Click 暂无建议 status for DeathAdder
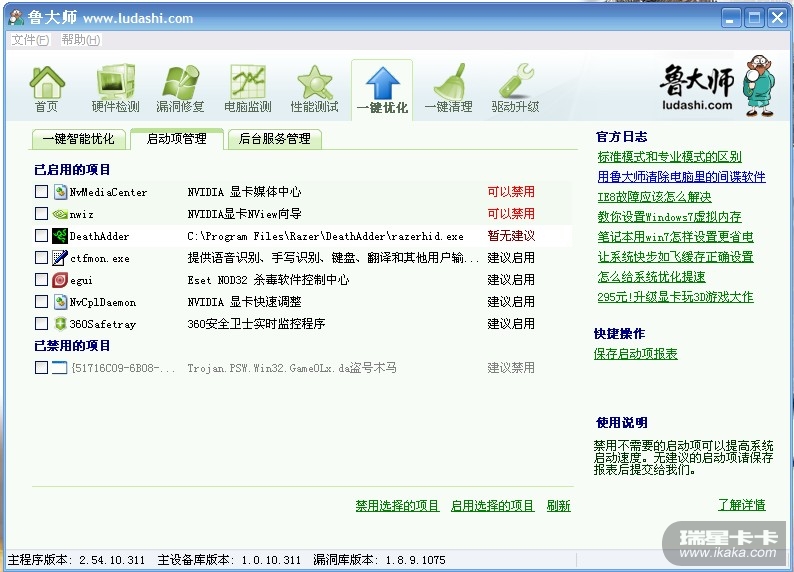Screen dimensions: 794x572 click(x=511, y=236)
